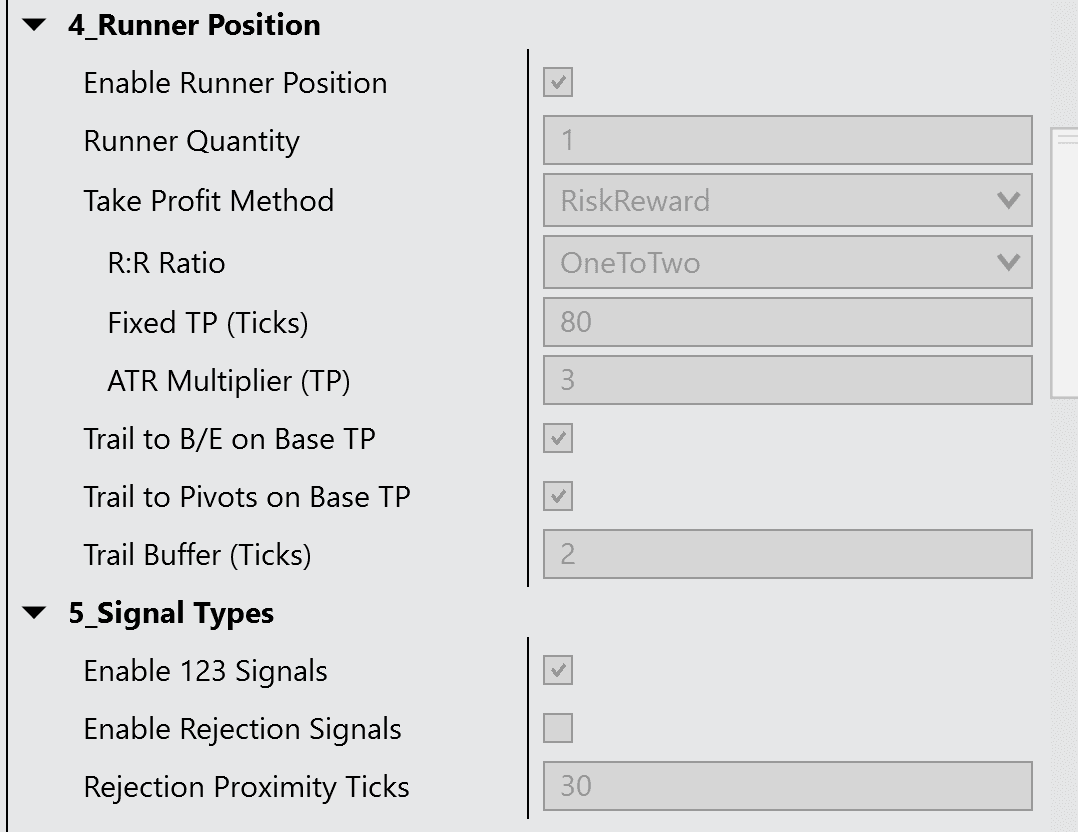Image resolution: width=1078 pixels, height=832 pixels.
Task: Collapse the 4_Runner Position section
Action: click(36, 26)
